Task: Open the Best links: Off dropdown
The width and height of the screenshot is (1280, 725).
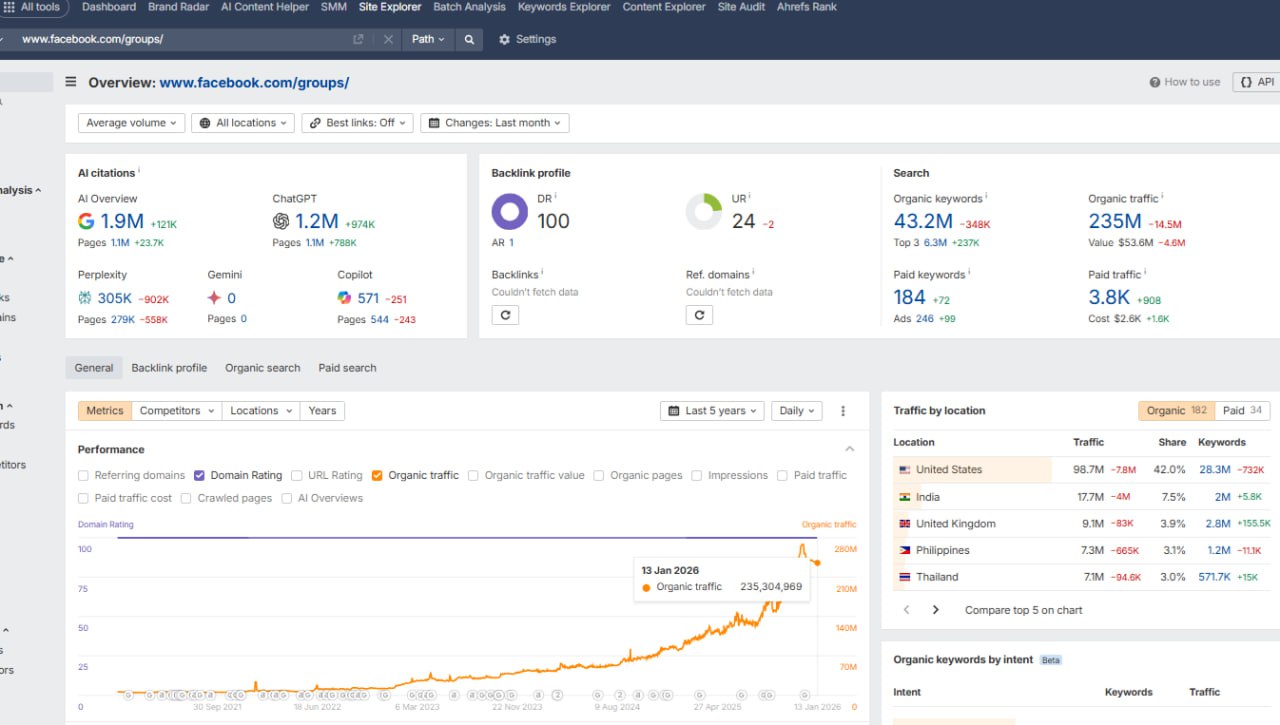Action: 357,123
